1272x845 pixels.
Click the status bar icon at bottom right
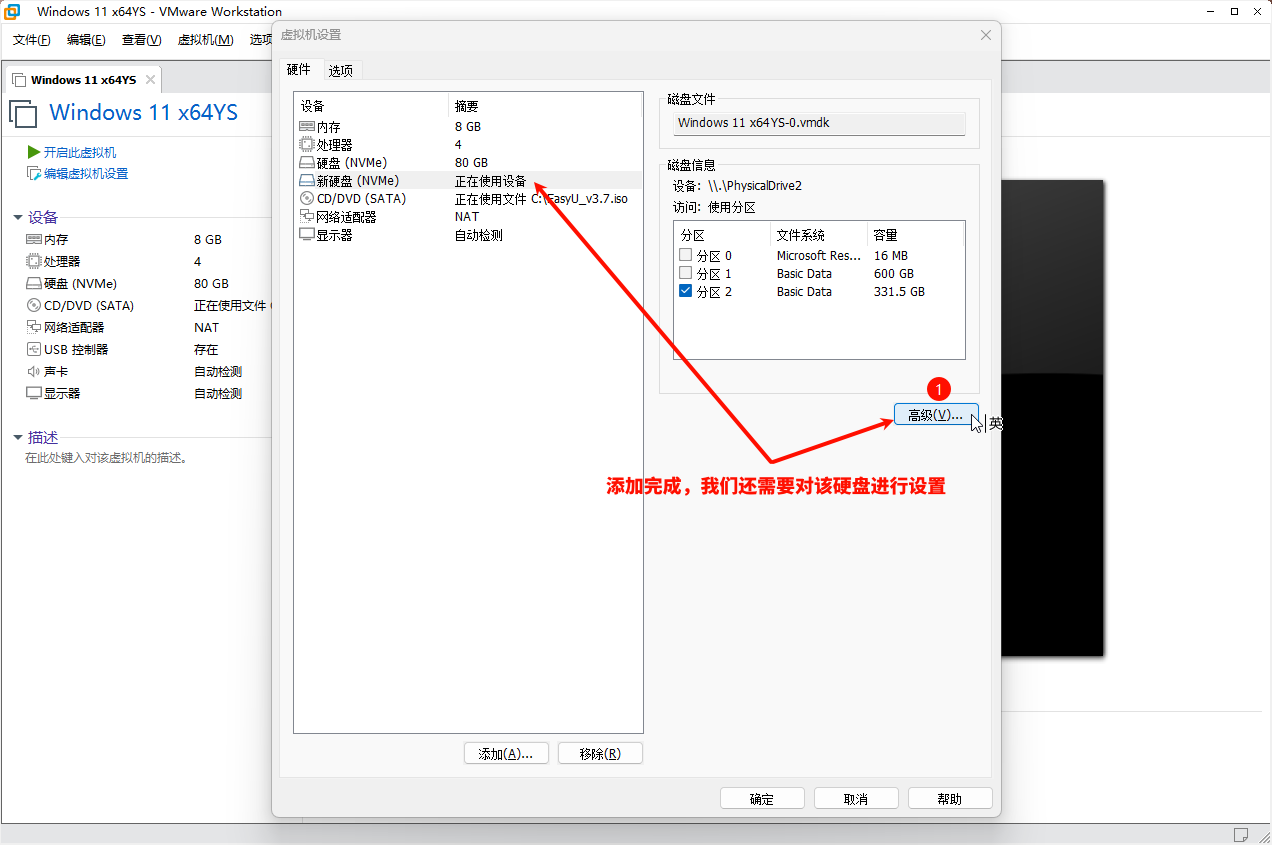[x=1241, y=834]
